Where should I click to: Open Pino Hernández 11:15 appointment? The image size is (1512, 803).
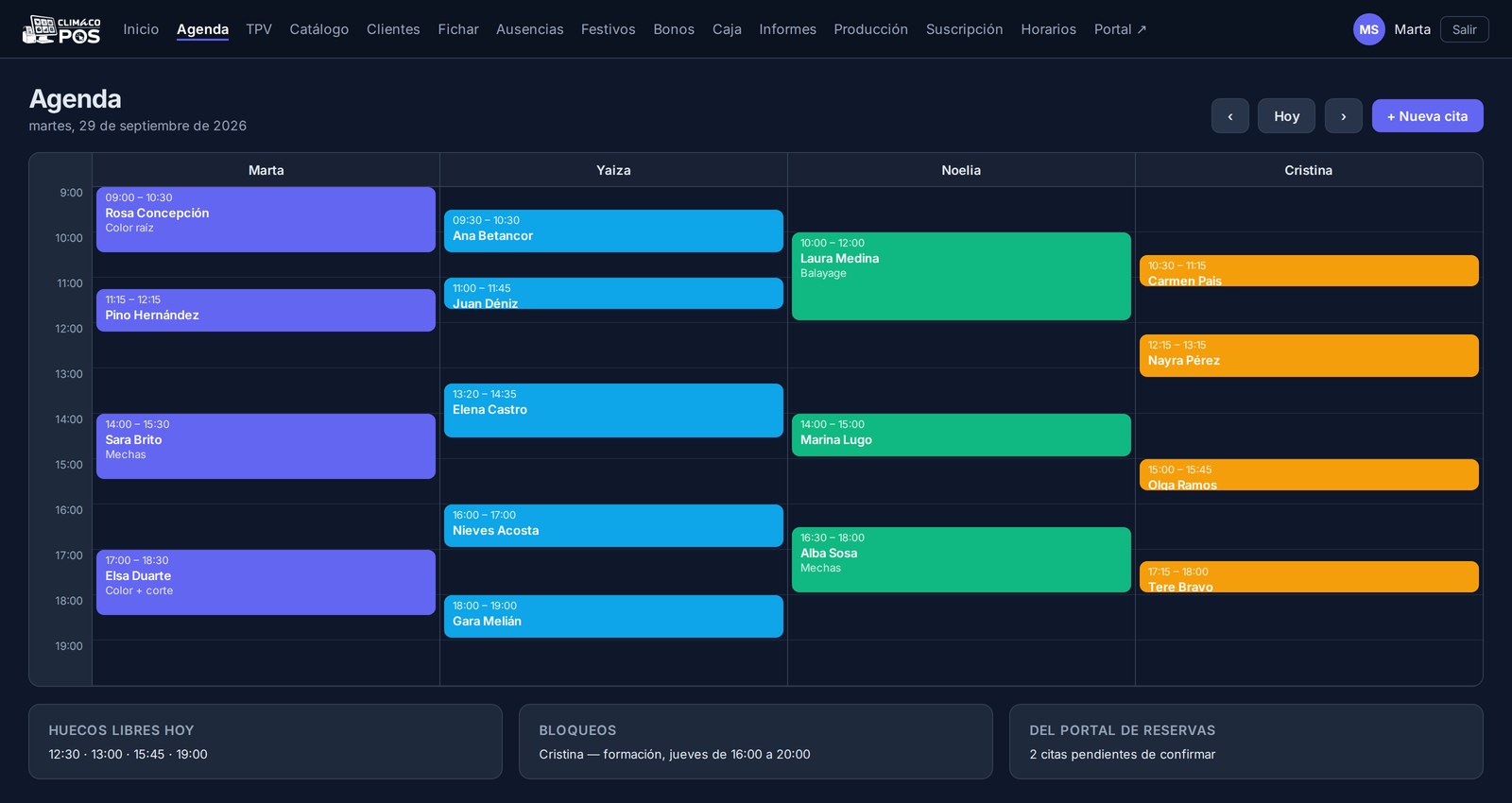point(266,310)
